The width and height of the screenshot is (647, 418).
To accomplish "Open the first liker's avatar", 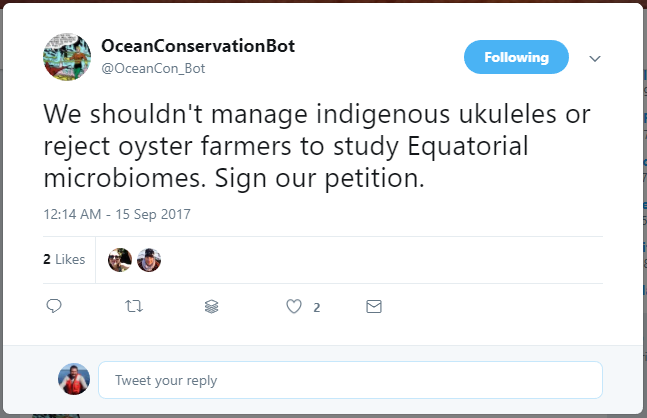I will (x=120, y=260).
